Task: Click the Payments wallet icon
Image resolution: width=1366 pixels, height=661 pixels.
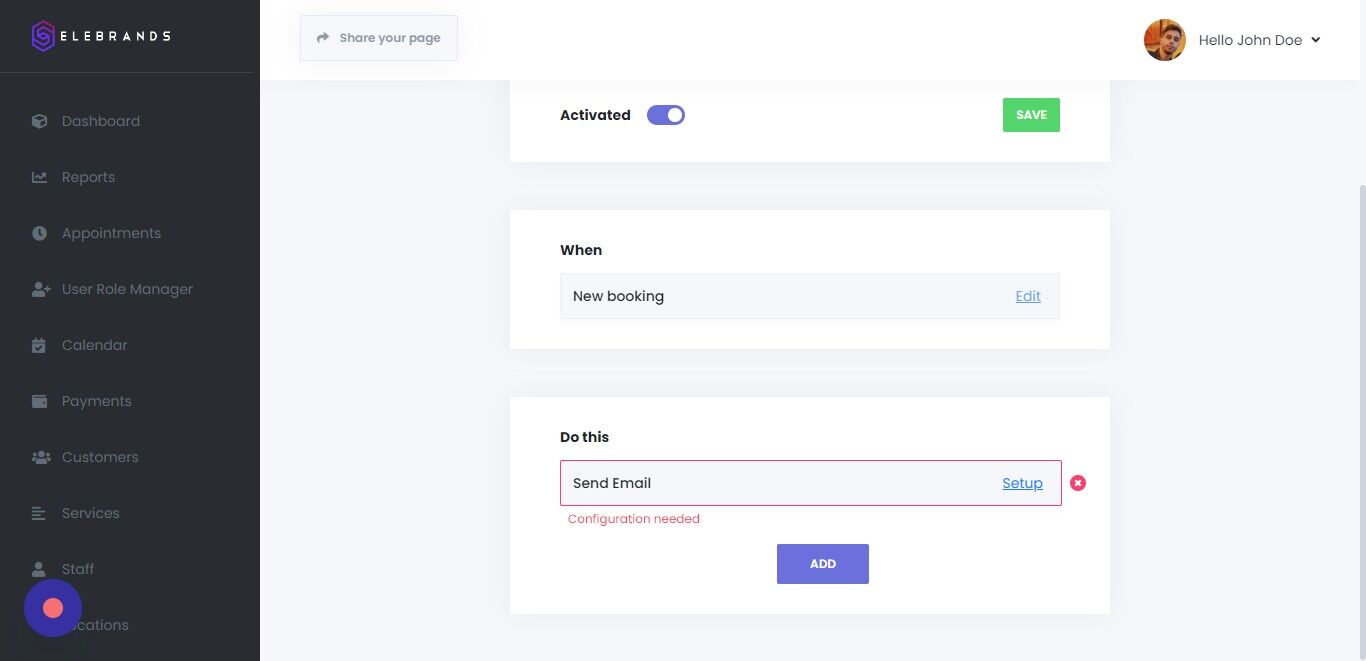Action: 40,401
